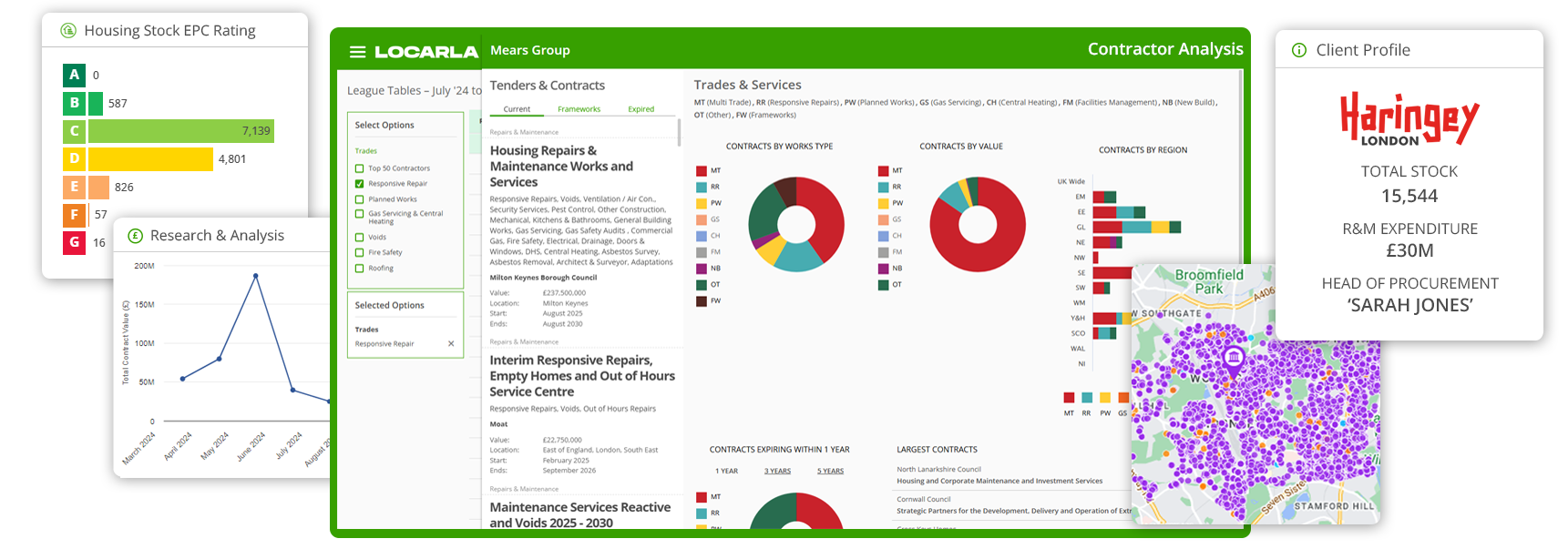Click the Moat client name
1568x549 pixels.
coord(498,424)
